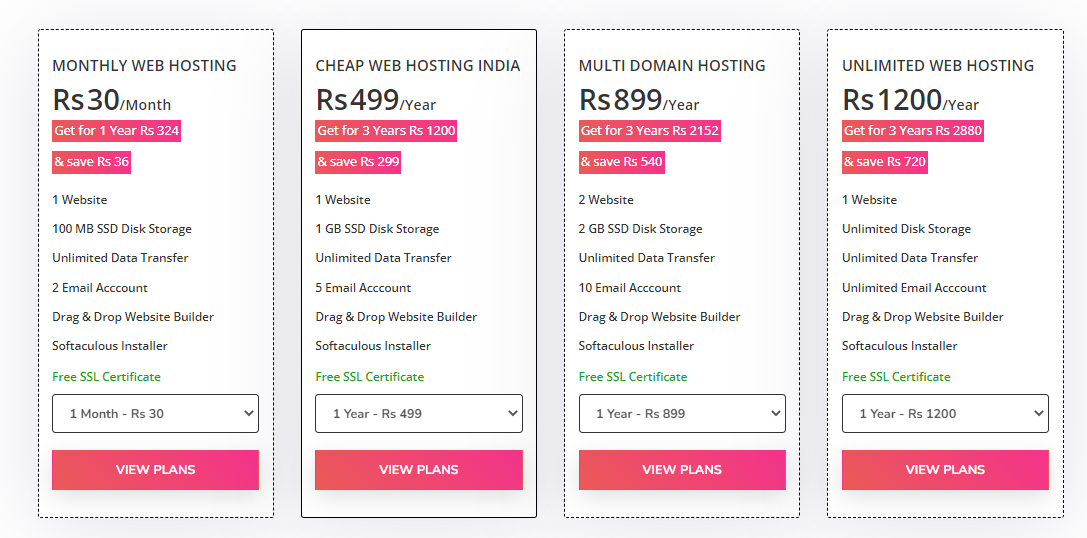This screenshot has width=1087, height=538.
Task: Click the 'Get for 1 Year Rs 324' badge
Action: point(117,131)
